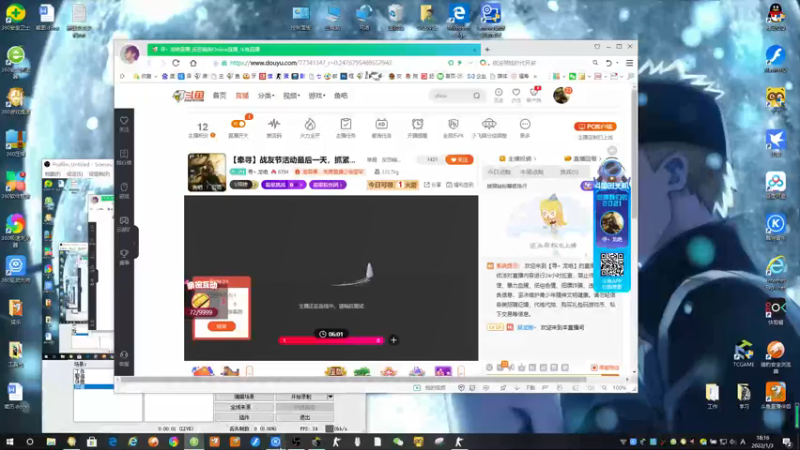This screenshot has height=450, width=800.
Task: Click the Douyu site logo
Action: [x=188, y=95]
